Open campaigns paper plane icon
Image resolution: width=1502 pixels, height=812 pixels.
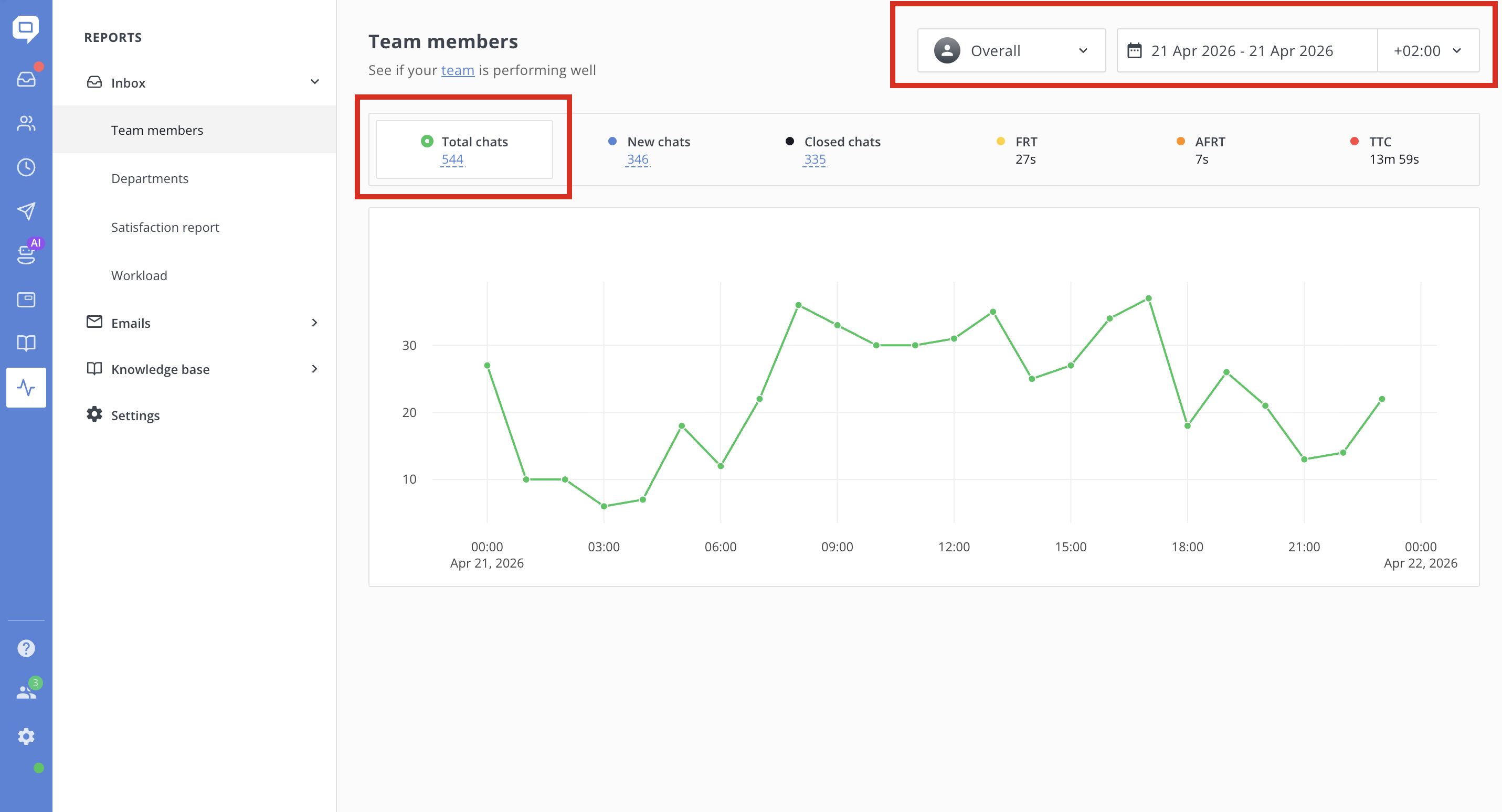click(x=26, y=211)
